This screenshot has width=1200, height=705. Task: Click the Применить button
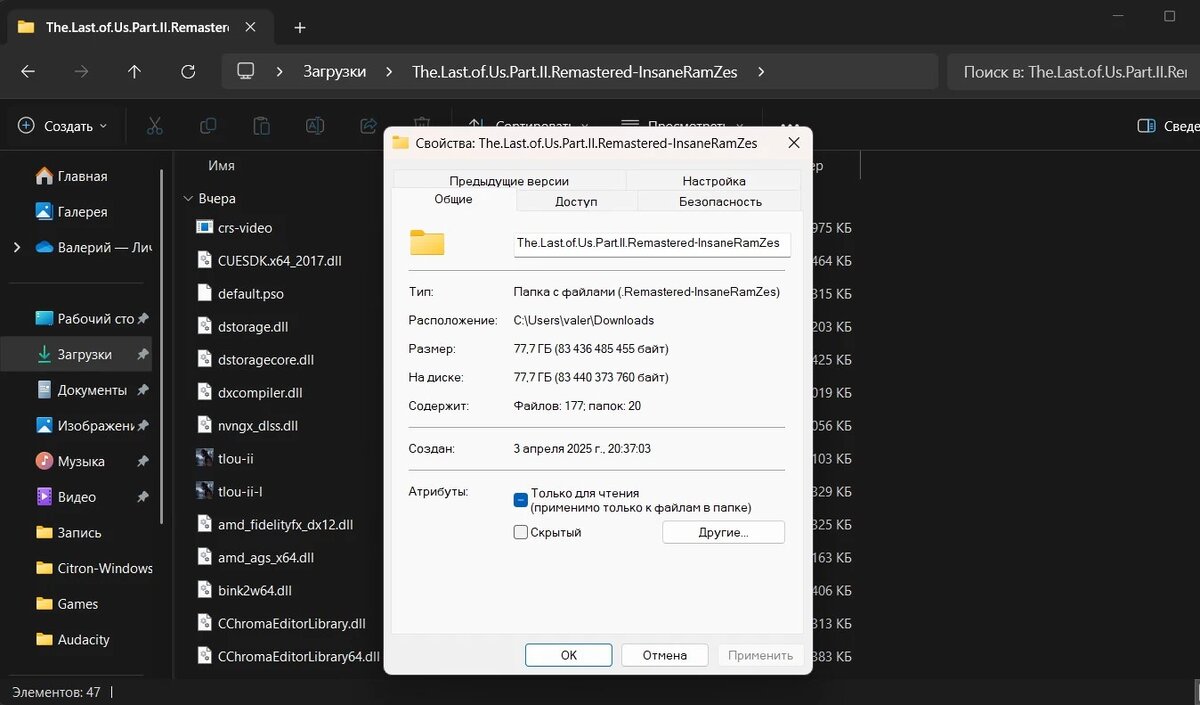[760, 655]
